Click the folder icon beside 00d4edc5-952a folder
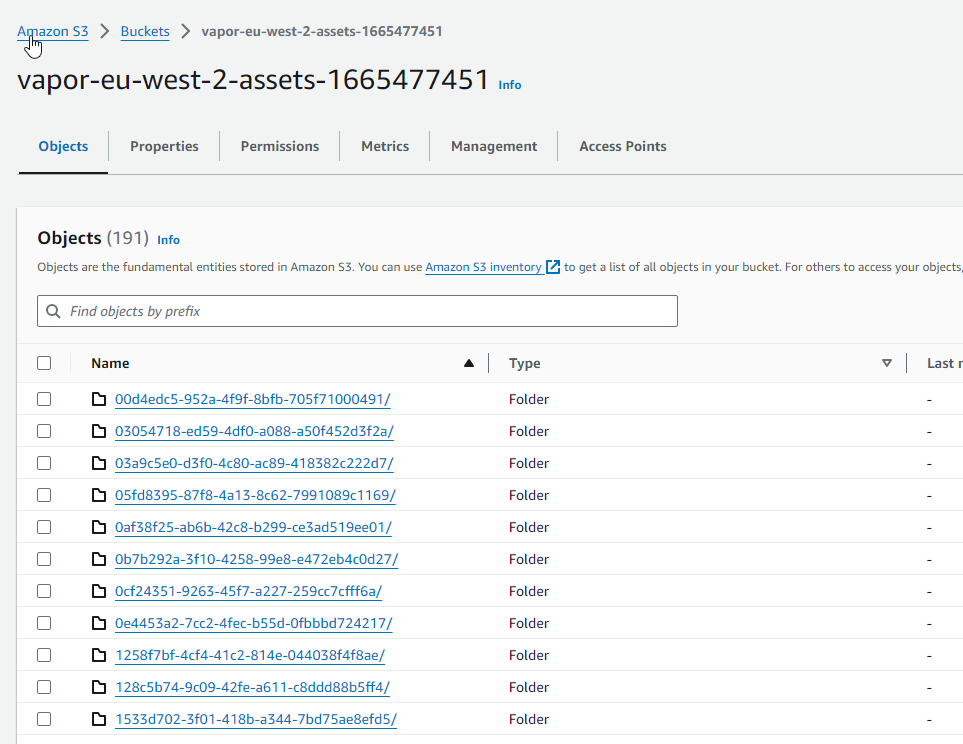Image resolution: width=963 pixels, height=744 pixels. 98,399
